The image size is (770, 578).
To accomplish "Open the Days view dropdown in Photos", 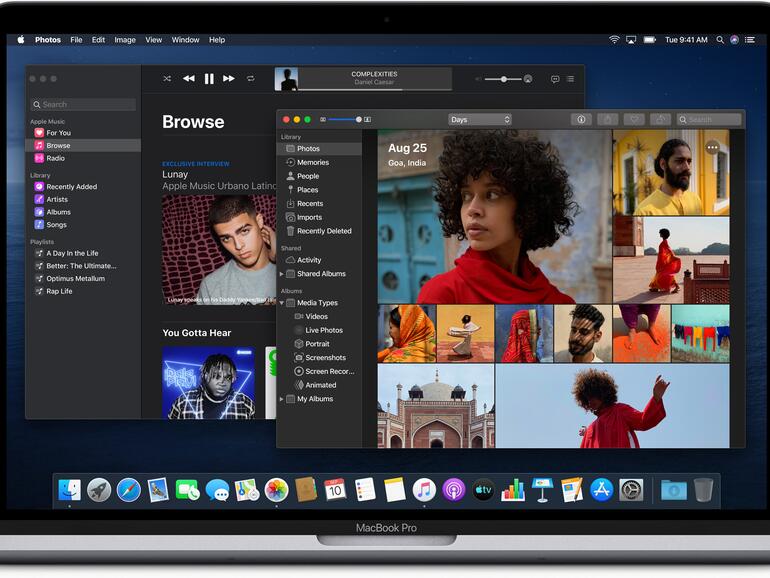I will (x=480, y=119).
